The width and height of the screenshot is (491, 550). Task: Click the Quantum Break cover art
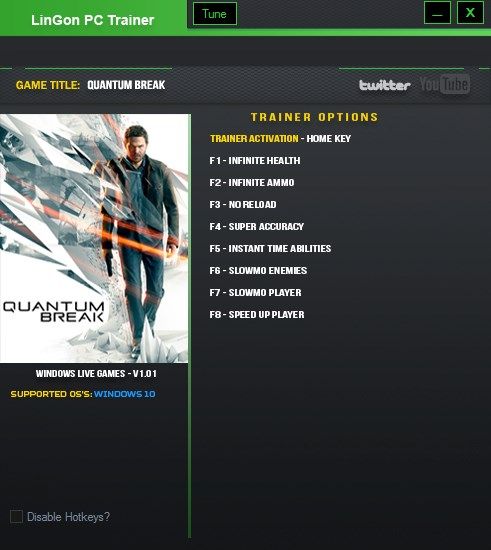(94, 238)
